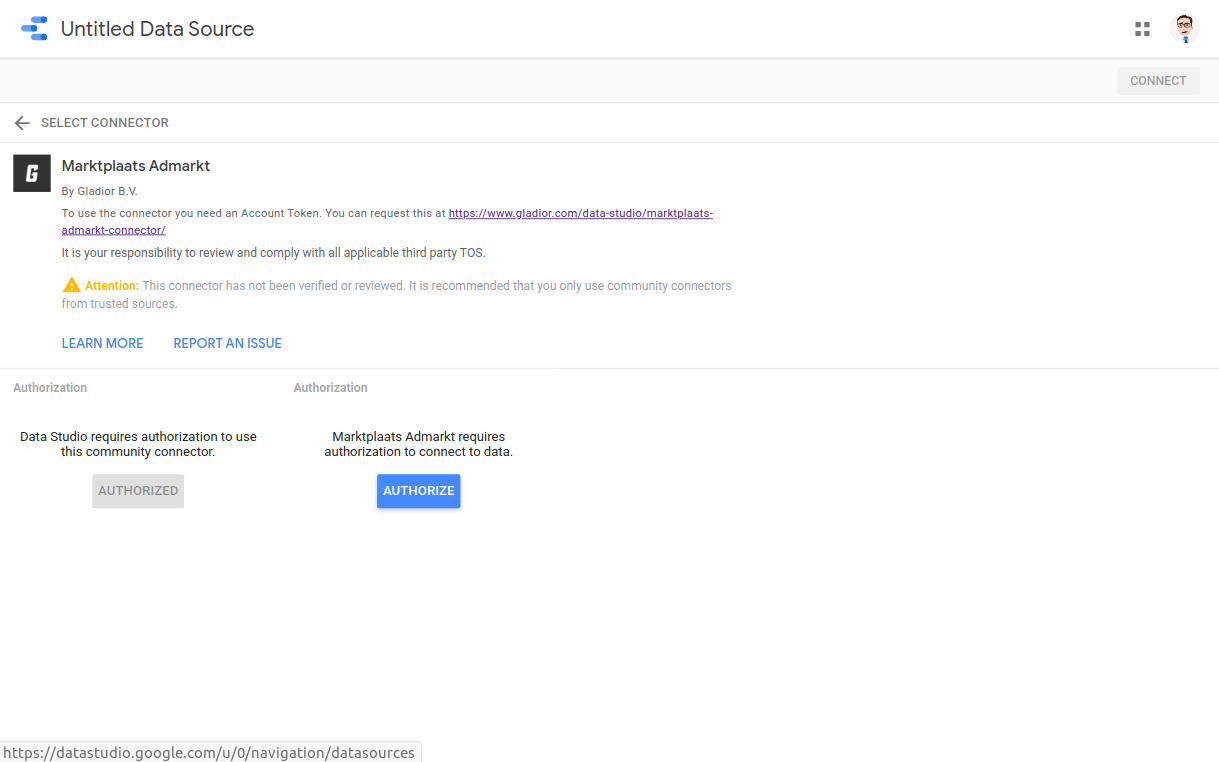Click the CONNECT button

coord(1158,81)
